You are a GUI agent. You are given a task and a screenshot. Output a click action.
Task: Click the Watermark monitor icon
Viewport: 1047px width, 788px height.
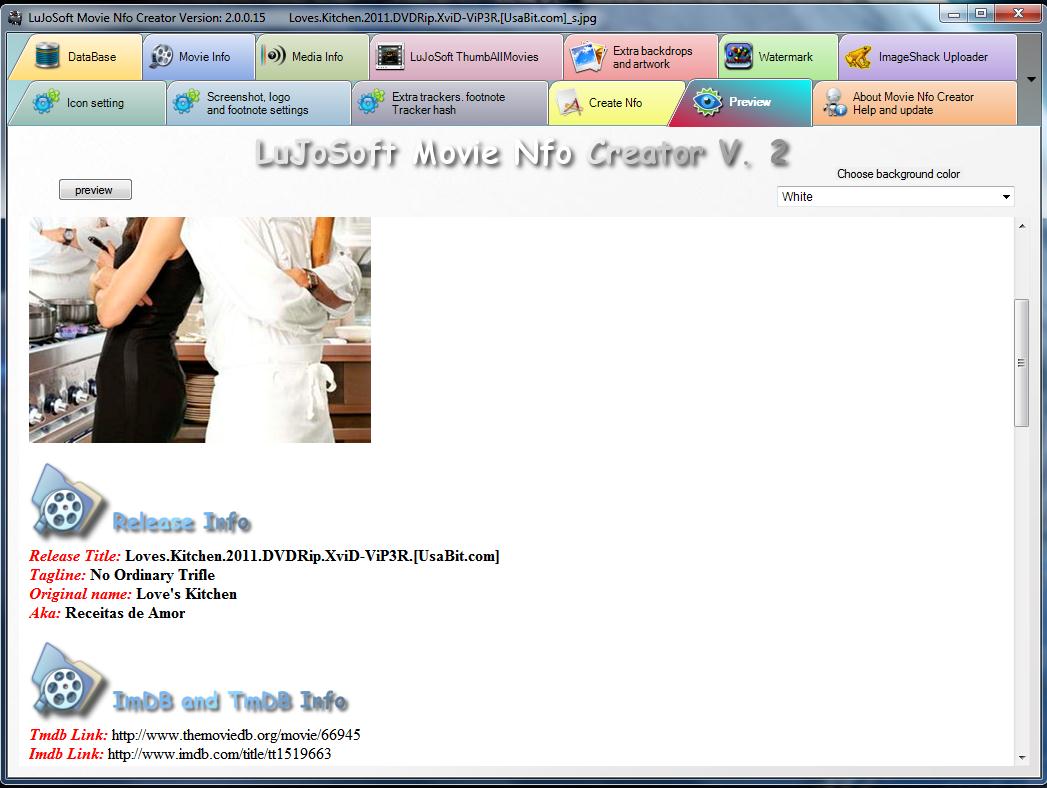(x=739, y=57)
